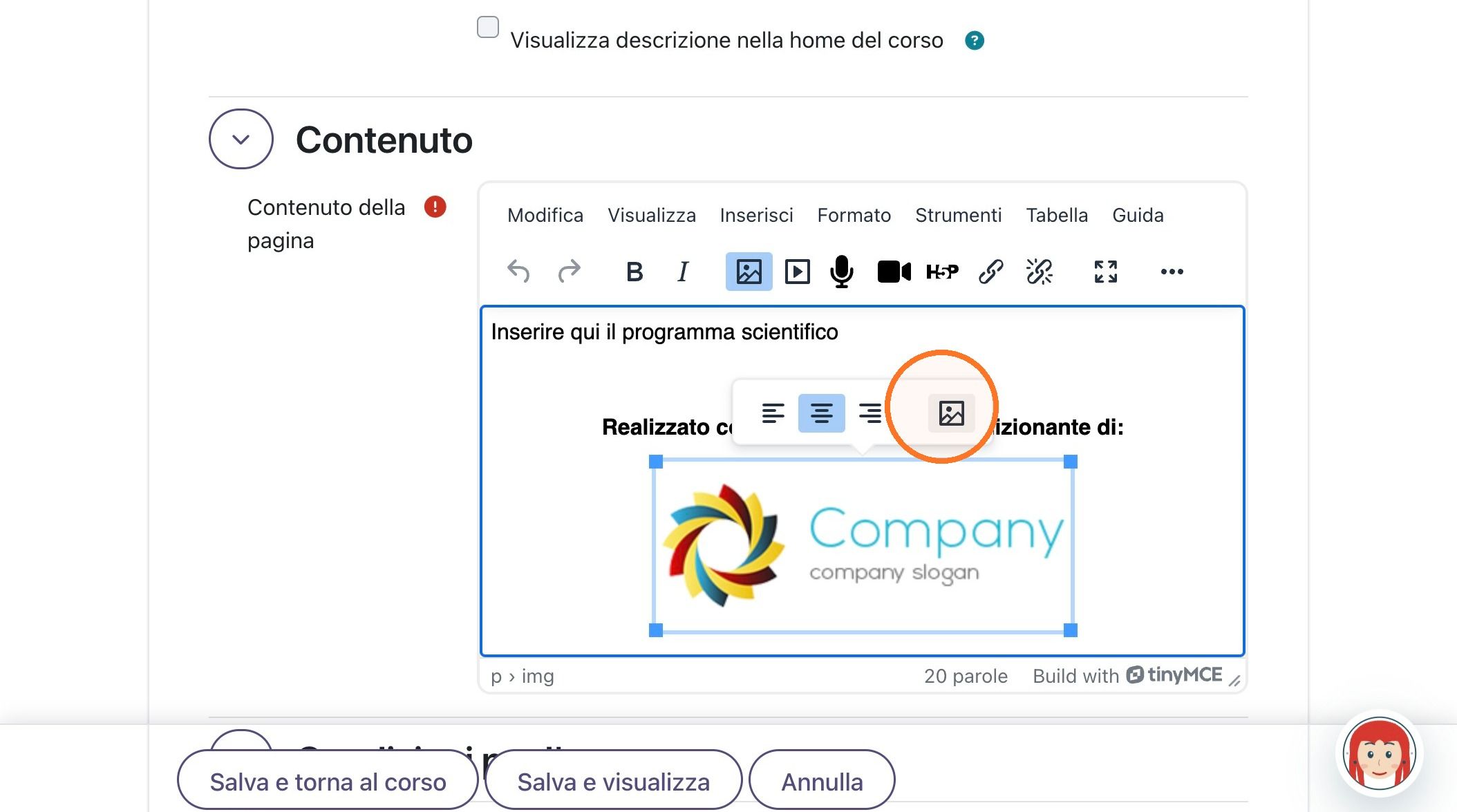The width and height of the screenshot is (1457, 812).
Task: Click Salva e visualizza button
Action: point(613,780)
